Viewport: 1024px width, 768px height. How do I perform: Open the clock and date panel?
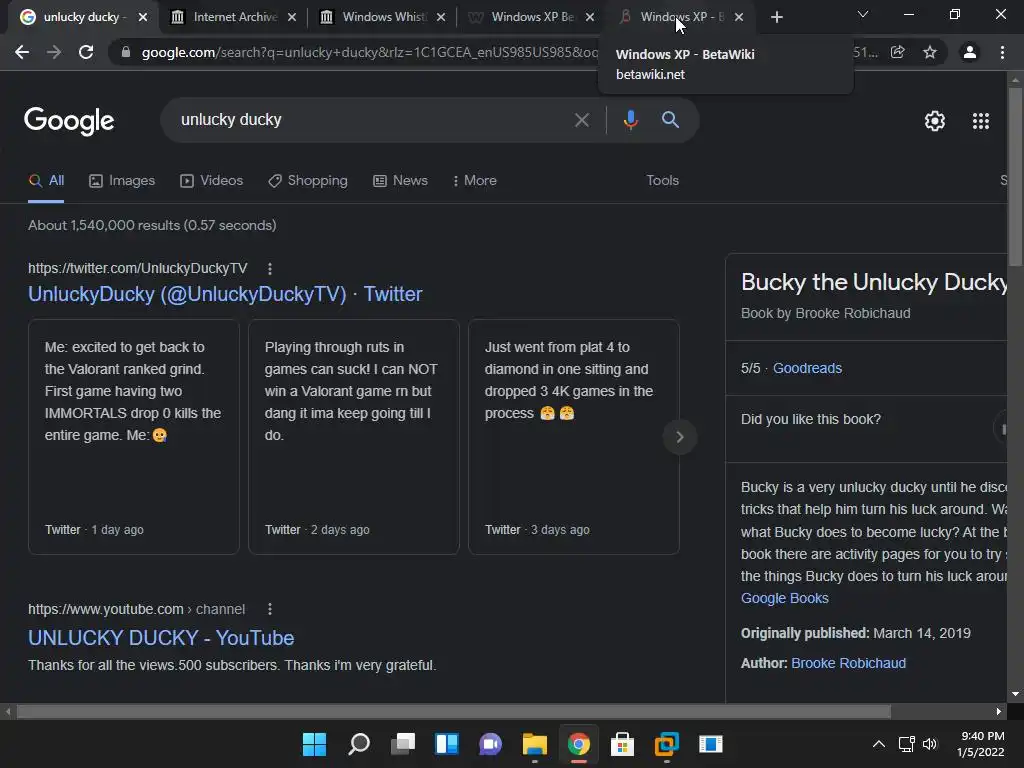click(x=981, y=744)
